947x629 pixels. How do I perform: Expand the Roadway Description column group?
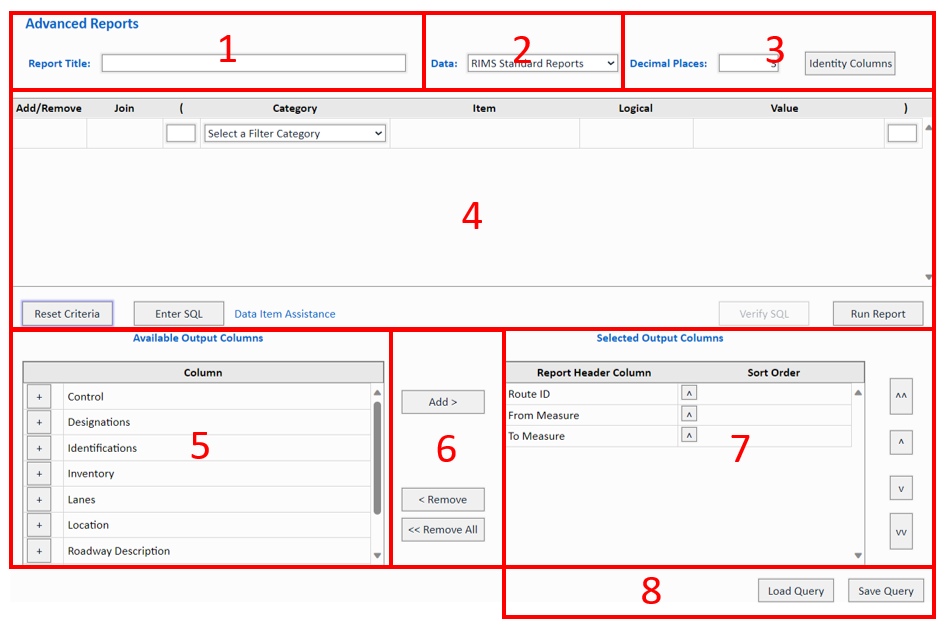point(39,551)
